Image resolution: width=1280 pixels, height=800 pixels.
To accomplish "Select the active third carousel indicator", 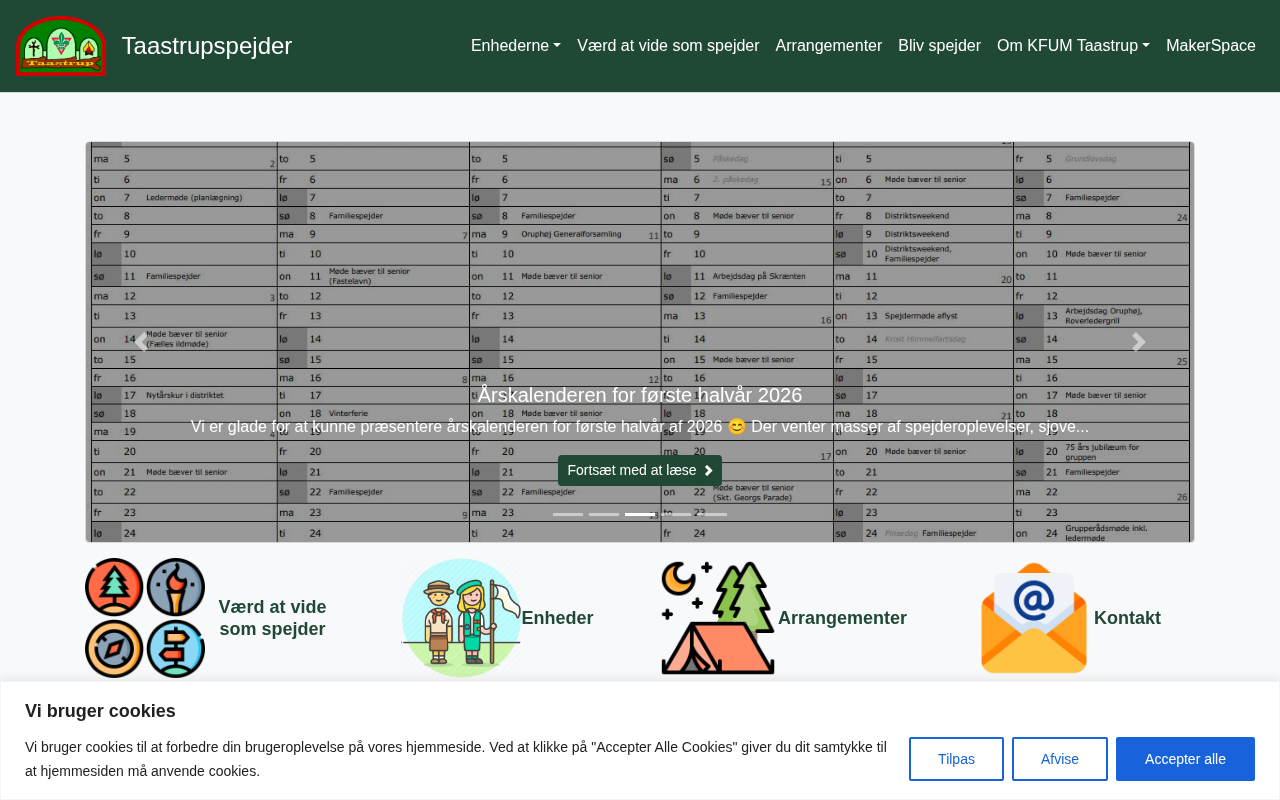I will (640, 514).
